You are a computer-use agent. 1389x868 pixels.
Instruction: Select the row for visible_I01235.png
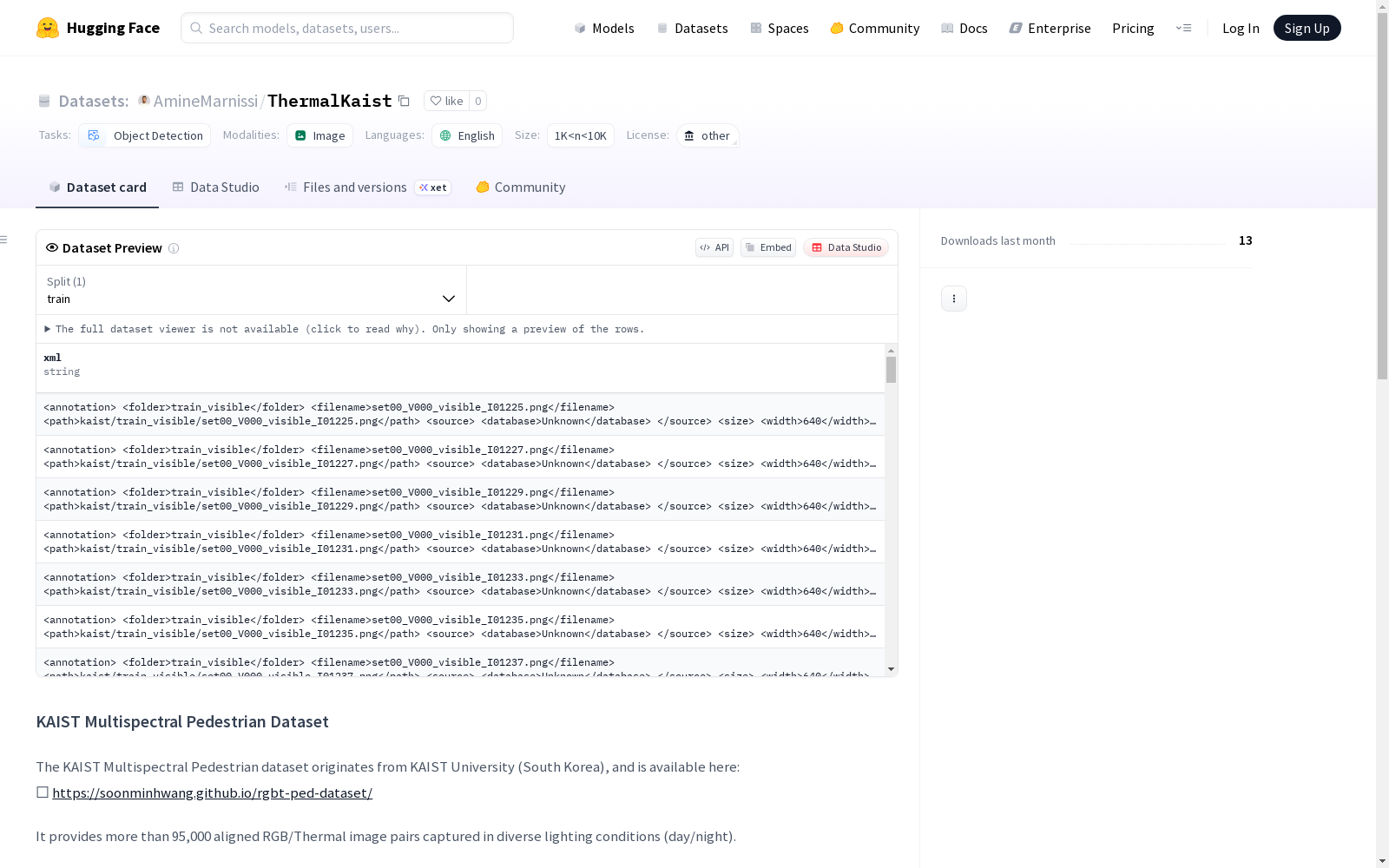point(460,627)
